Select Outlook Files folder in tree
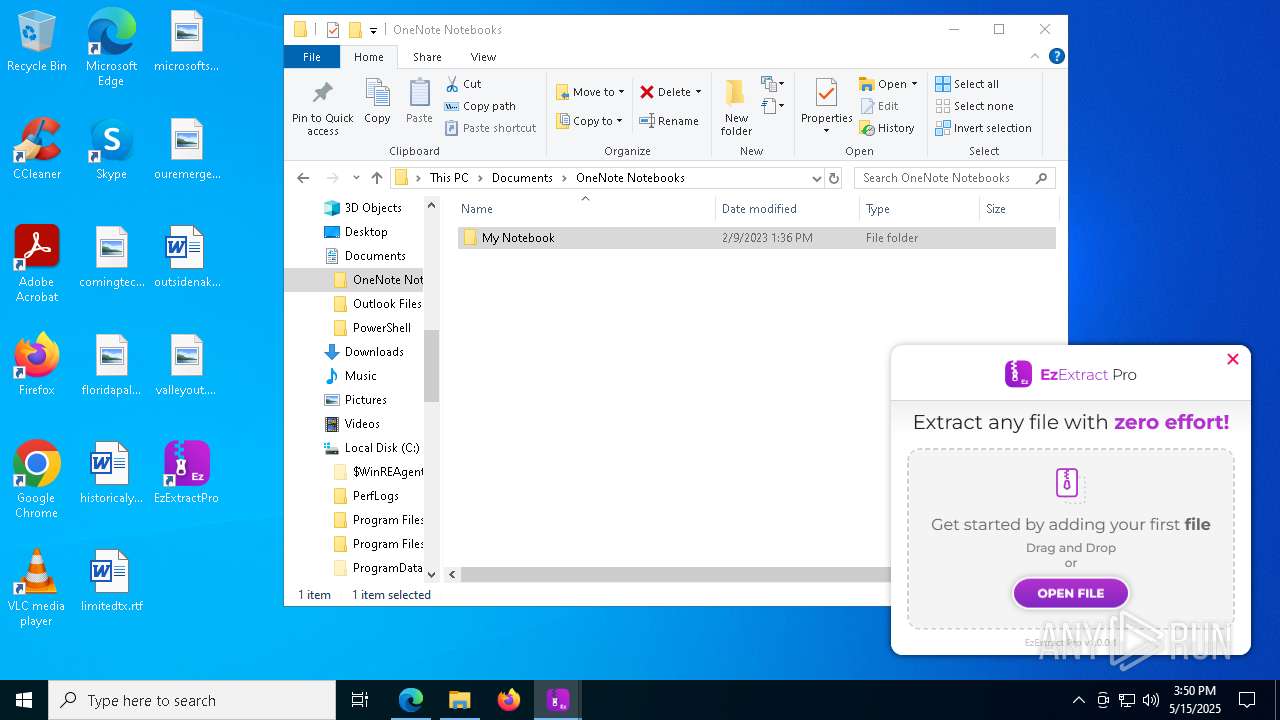 377,304
